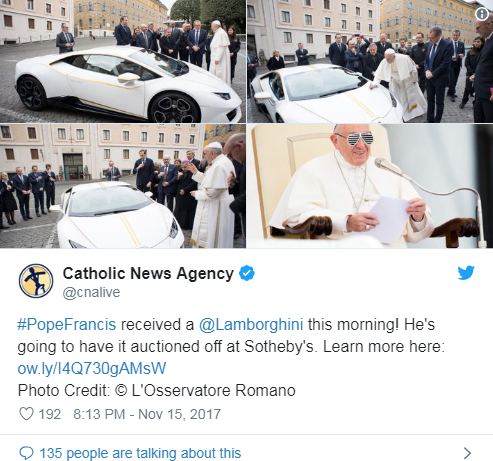This screenshot has height=461, width=493.
Task: Click the Catholic News Agency name
Action: click(x=148, y=273)
